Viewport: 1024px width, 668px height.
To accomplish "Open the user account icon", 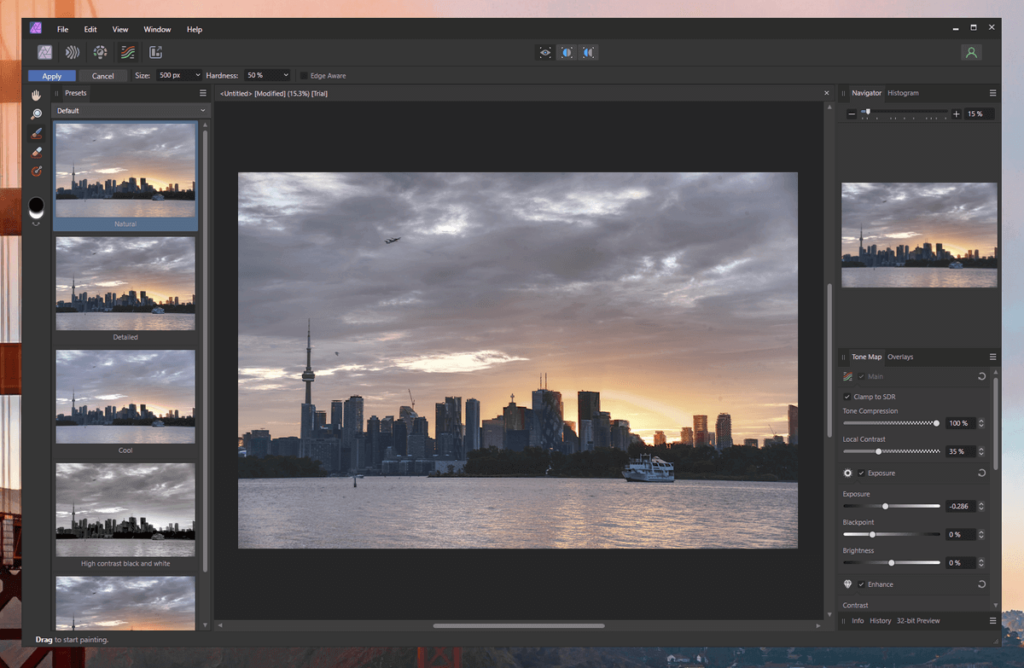I will tap(971, 53).
